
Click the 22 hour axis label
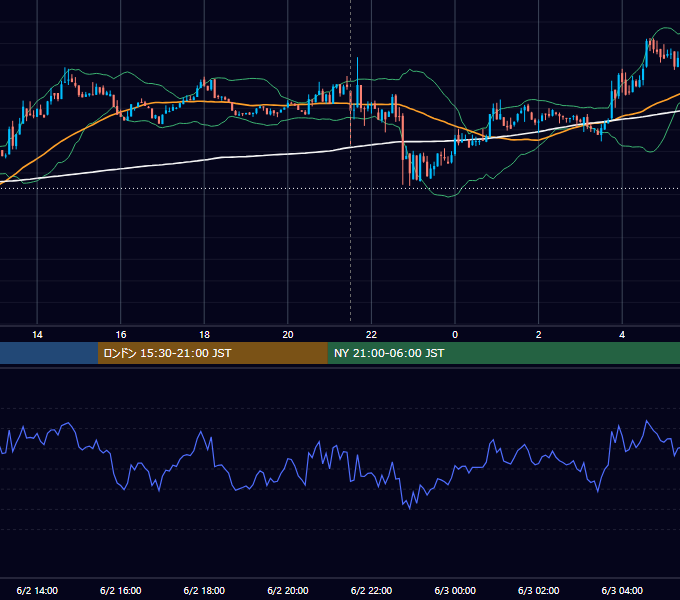point(371,335)
